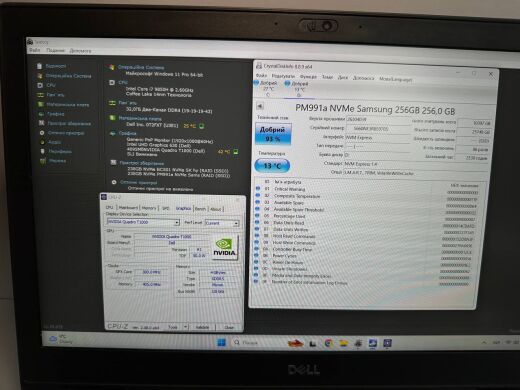Switch to About tab in CPU-Z
This screenshot has height=390, width=520.
coord(216,209)
